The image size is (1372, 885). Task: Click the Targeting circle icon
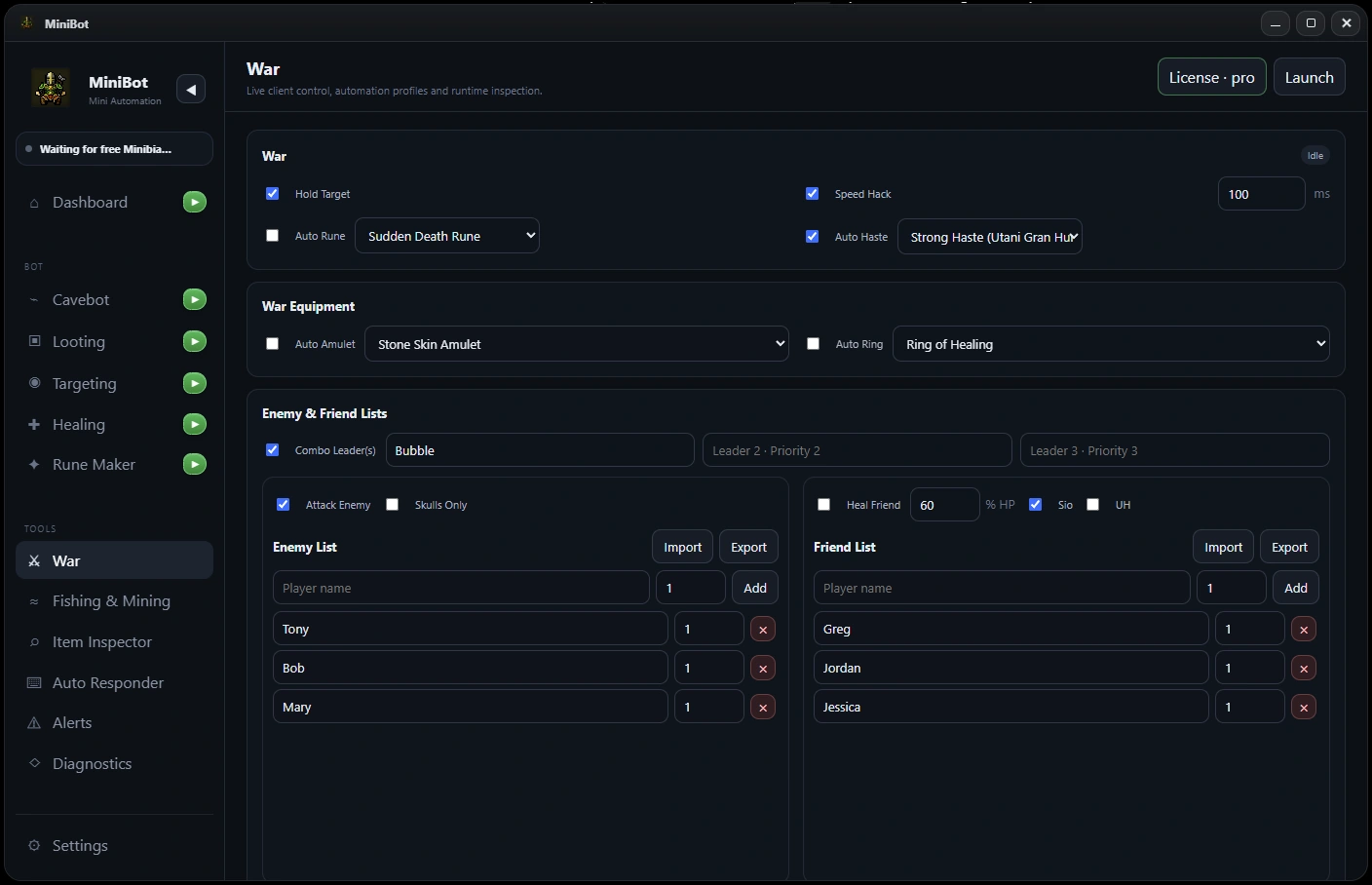point(34,383)
